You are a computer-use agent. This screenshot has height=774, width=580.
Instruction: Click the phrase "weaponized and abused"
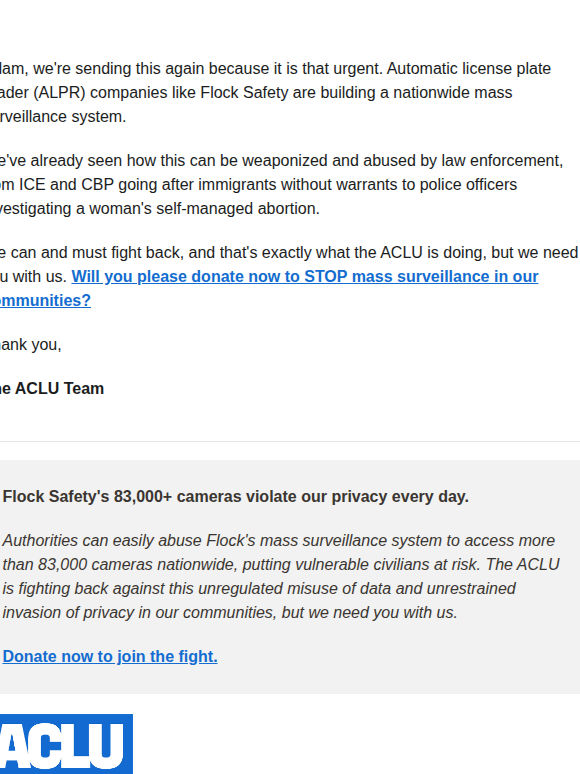point(329,160)
